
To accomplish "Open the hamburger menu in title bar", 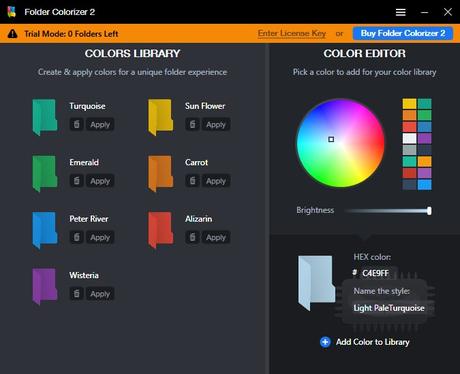I will pos(401,12).
